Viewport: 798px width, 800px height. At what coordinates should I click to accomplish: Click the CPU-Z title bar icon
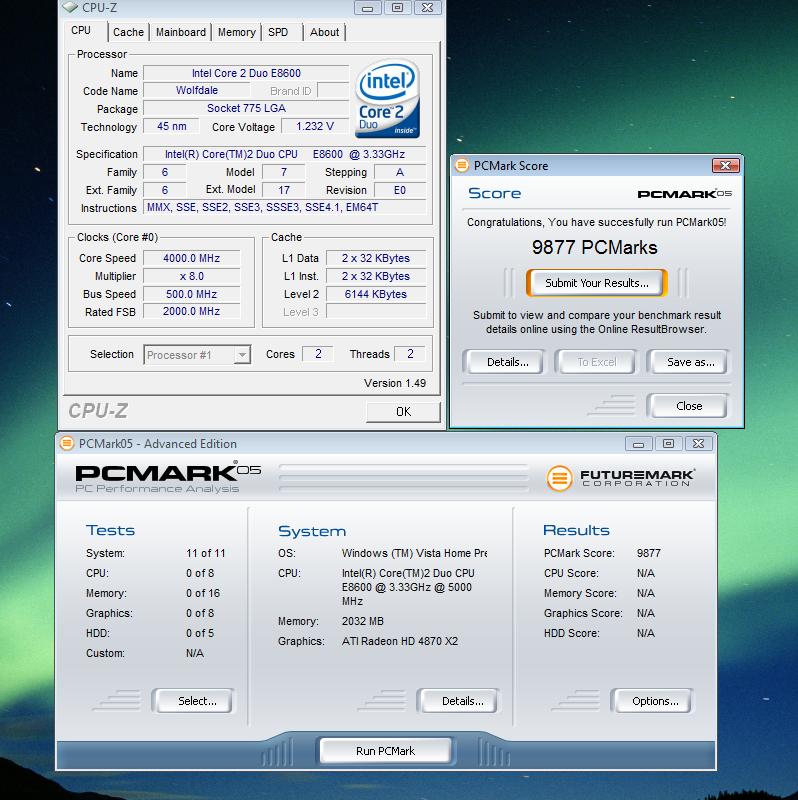coord(69,8)
